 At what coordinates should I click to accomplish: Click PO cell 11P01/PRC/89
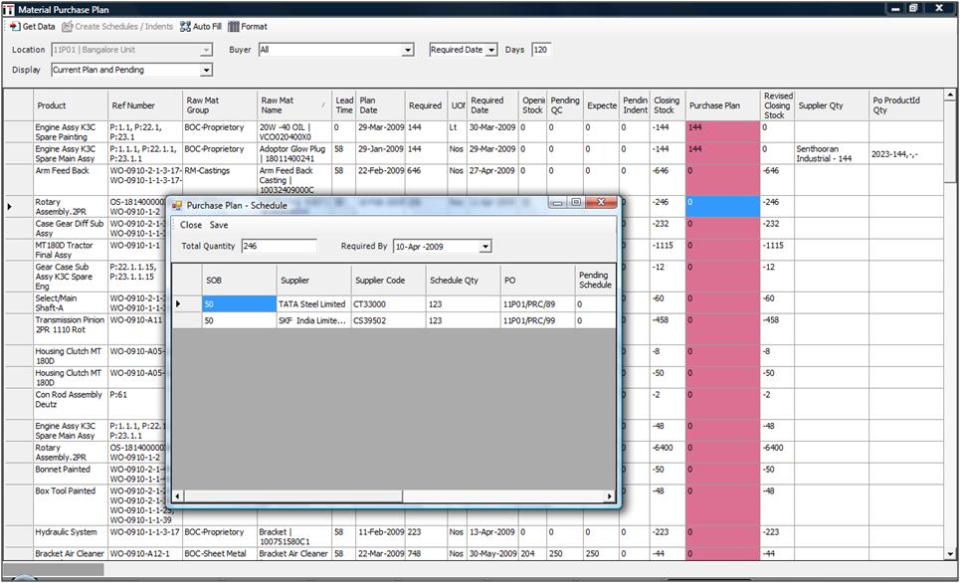[538, 304]
